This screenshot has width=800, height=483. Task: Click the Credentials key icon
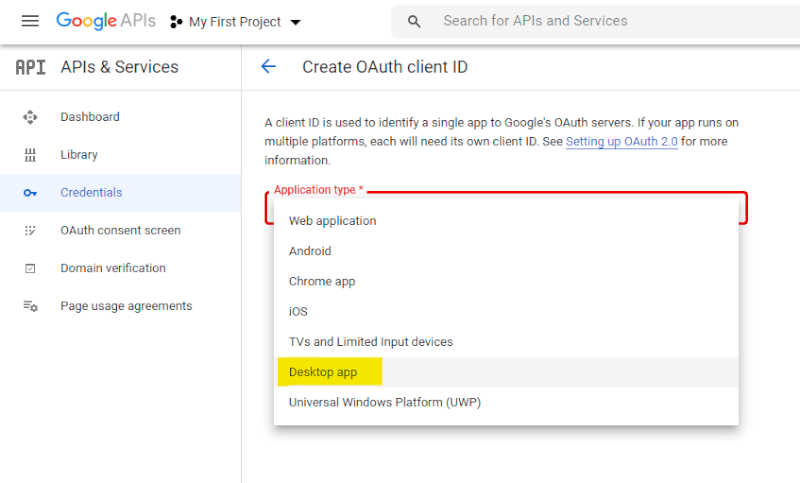30,193
